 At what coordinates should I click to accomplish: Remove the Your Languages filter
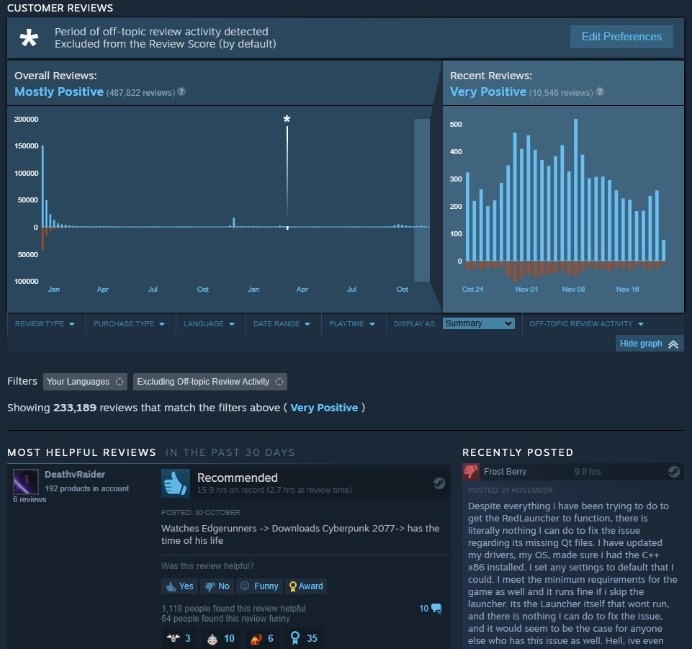point(119,382)
